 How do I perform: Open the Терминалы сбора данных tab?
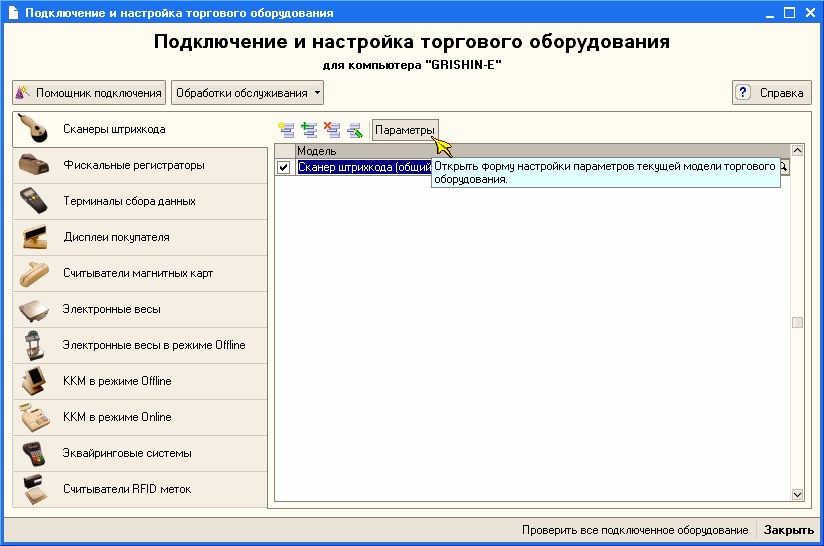(x=129, y=201)
